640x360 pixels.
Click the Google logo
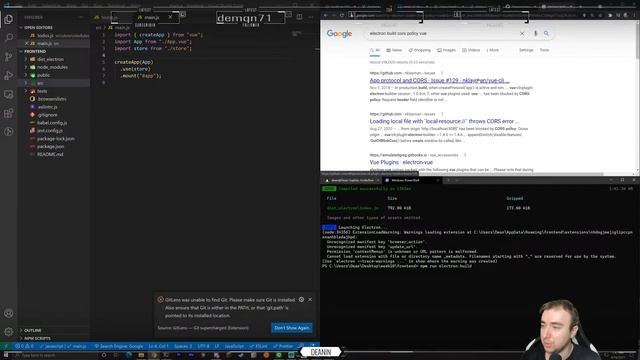click(x=339, y=33)
